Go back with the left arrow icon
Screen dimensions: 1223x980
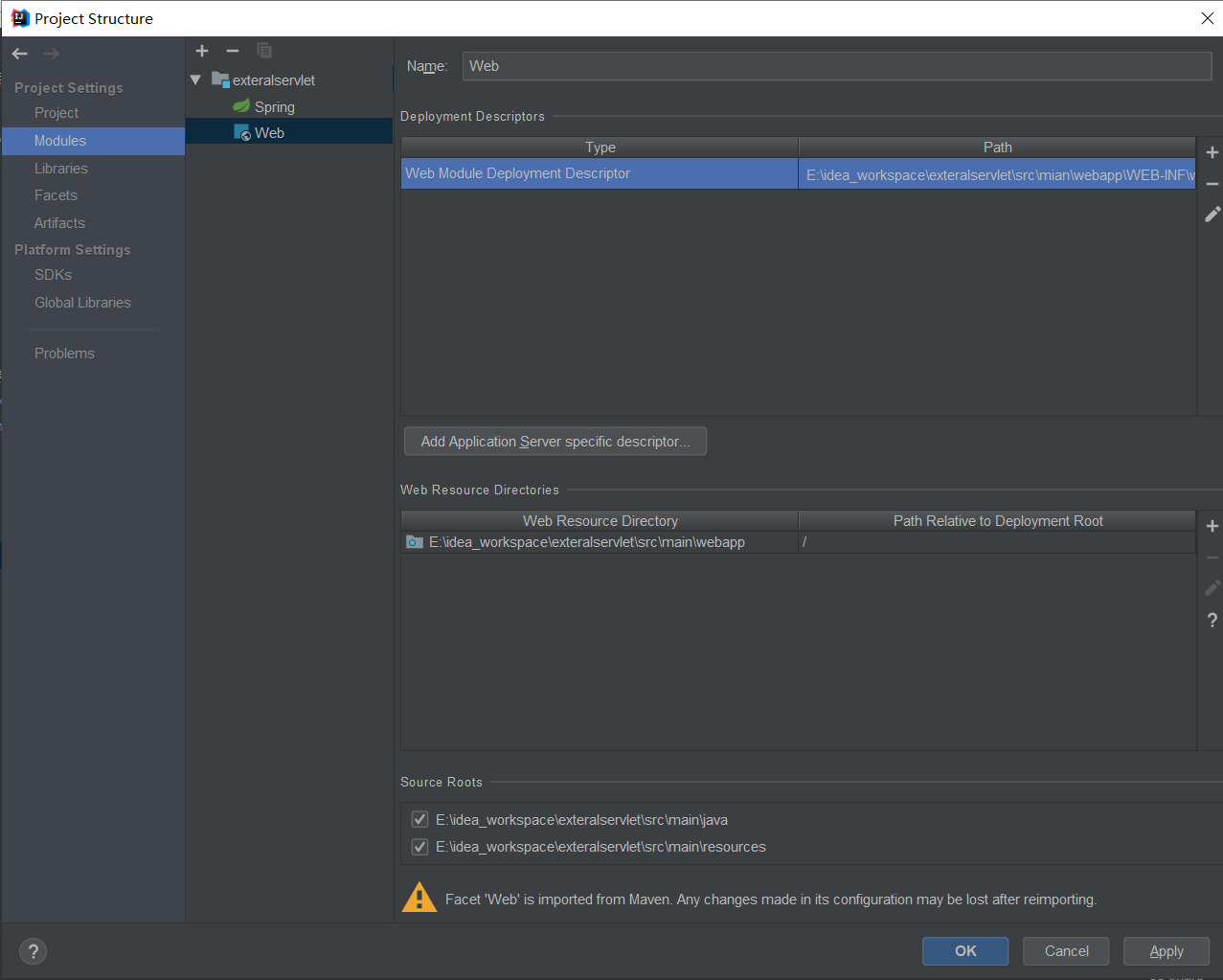tap(20, 54)
